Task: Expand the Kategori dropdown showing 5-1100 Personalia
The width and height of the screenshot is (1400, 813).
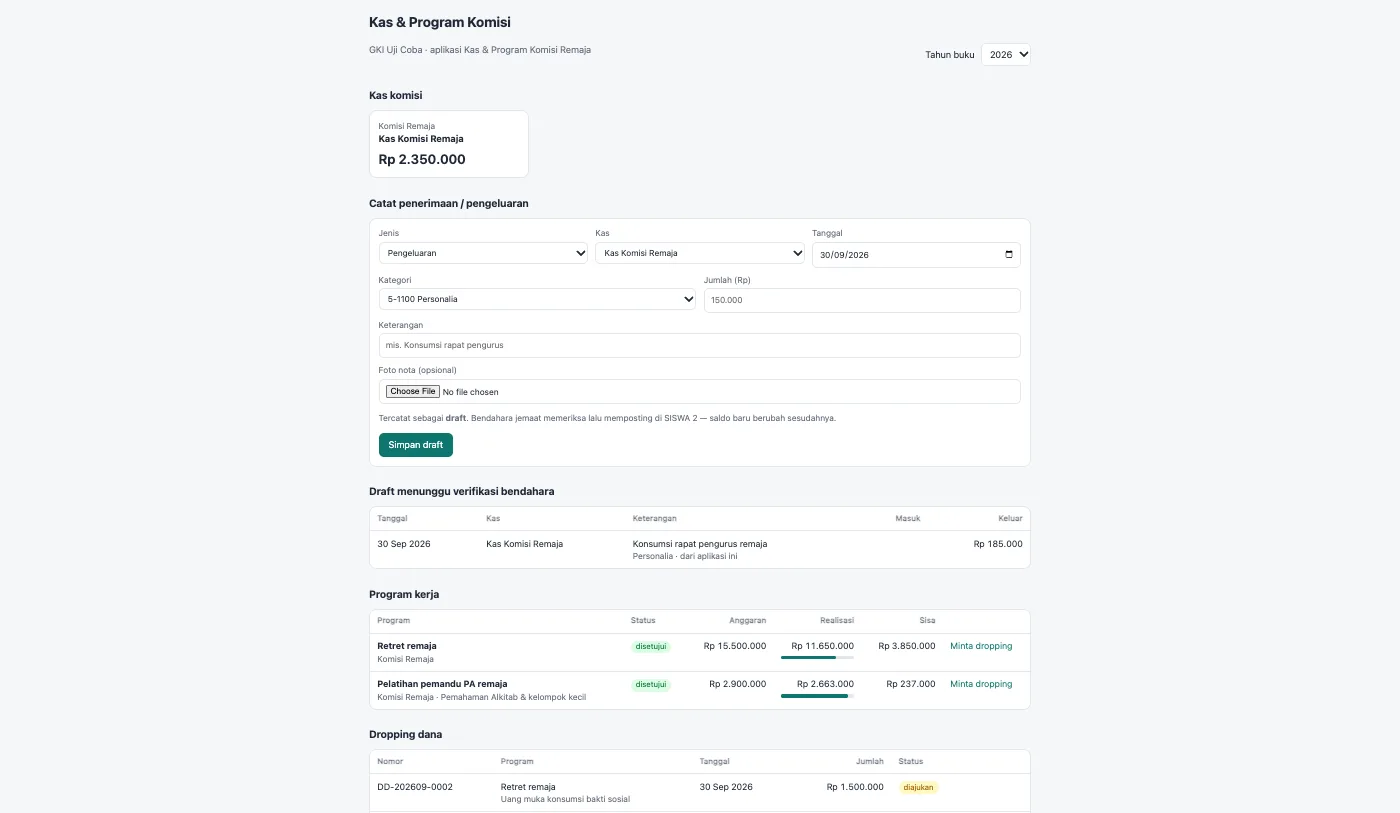Action: 537,299
